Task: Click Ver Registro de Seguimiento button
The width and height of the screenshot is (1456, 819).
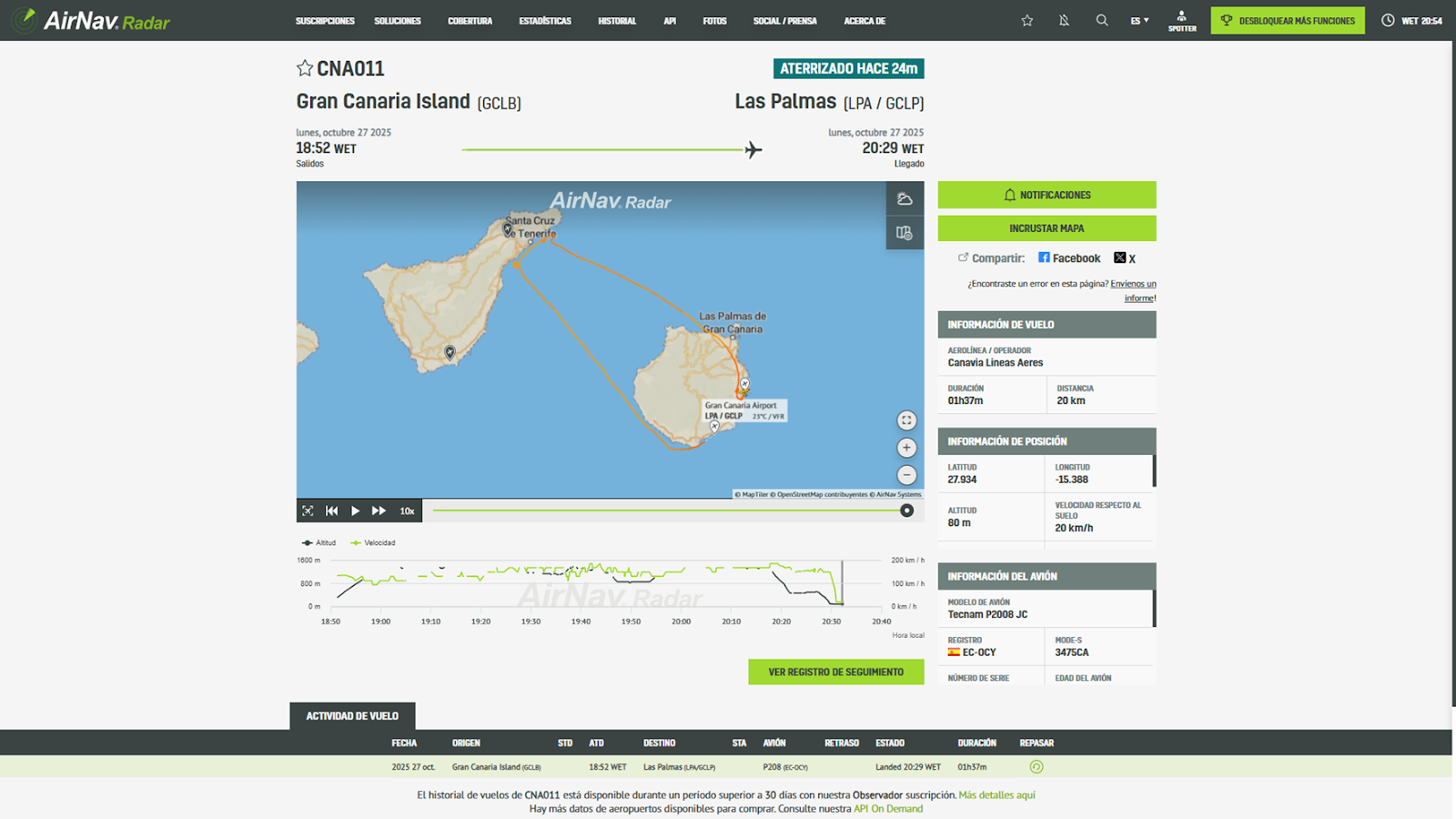Action: click(836, 672)
